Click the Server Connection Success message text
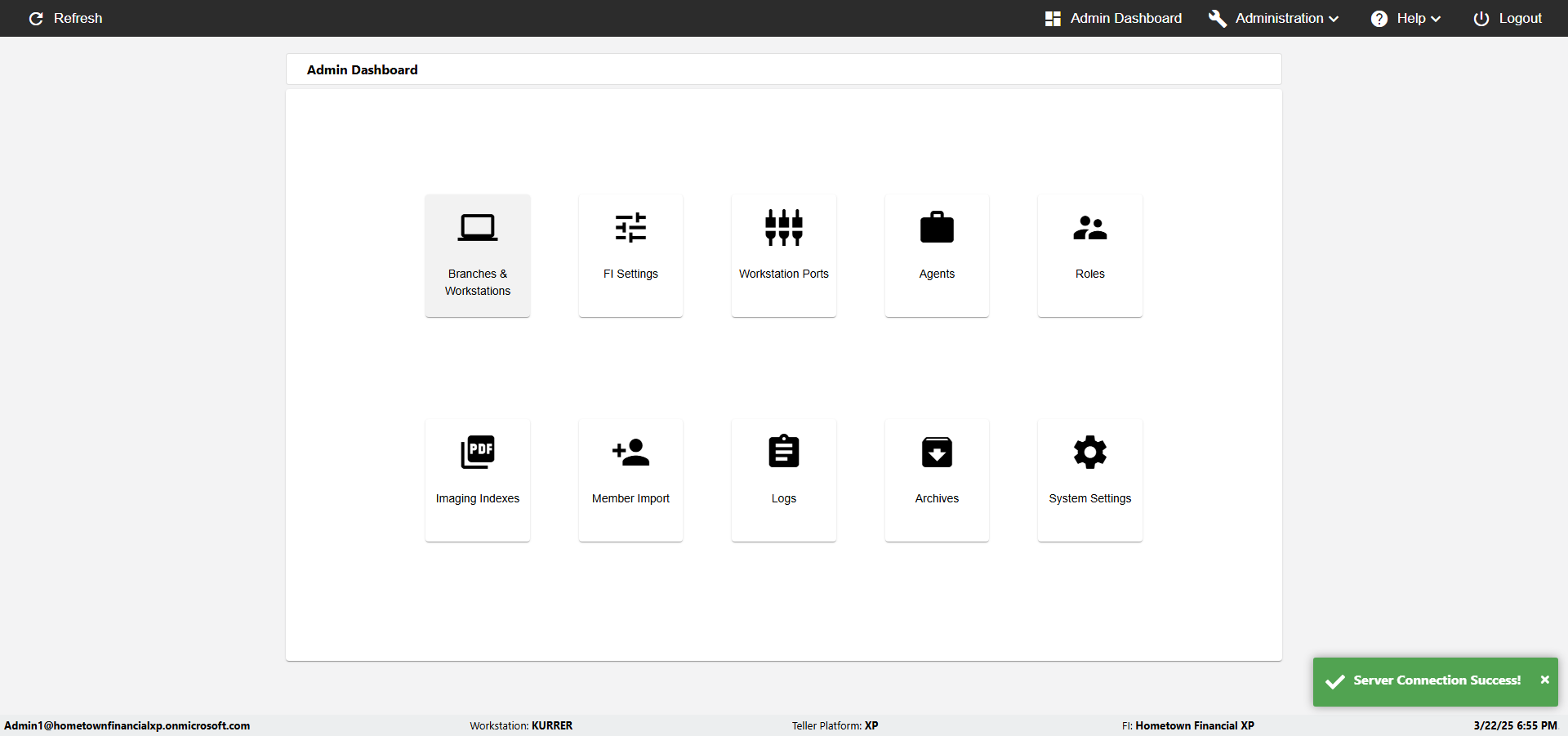 coord(1437,680)
